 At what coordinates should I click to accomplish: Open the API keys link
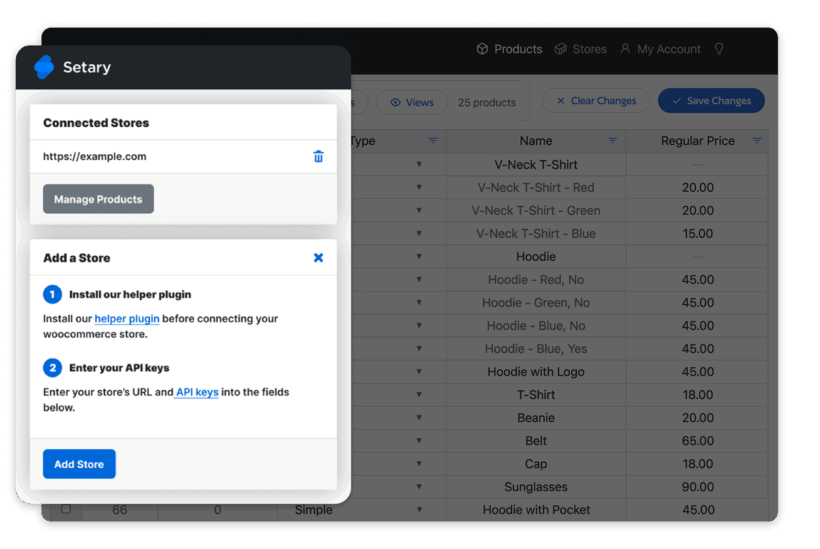(x=197, y=392)
